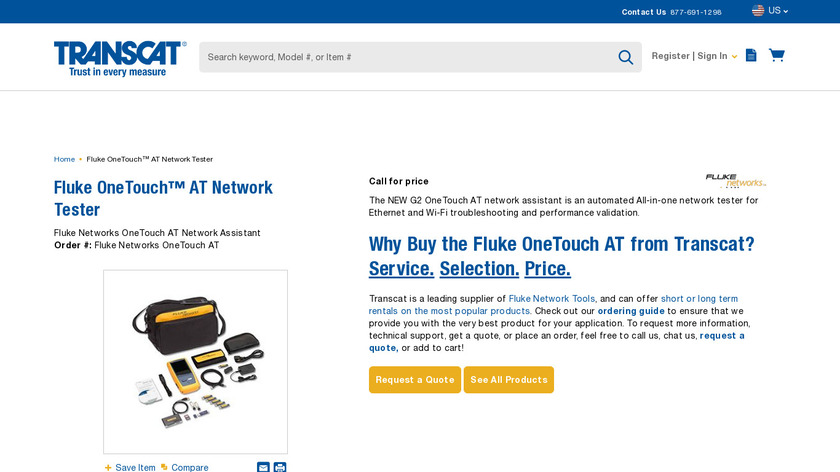Click the email icon below product image
This screenshot has height=472, width=840.
(263, 467)
